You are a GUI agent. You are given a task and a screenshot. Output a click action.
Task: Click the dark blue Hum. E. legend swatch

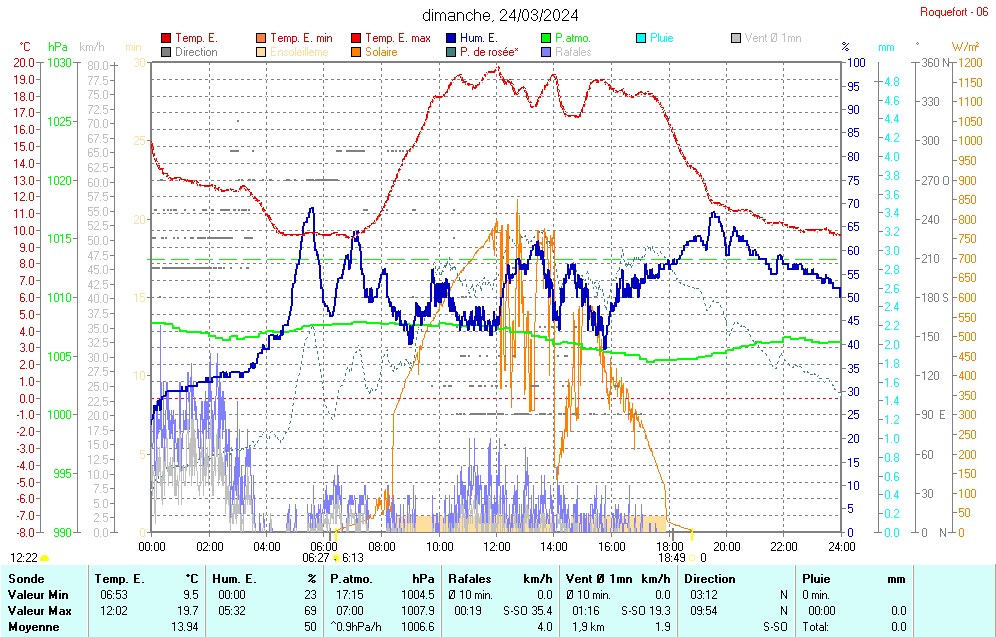click(451, 38)
